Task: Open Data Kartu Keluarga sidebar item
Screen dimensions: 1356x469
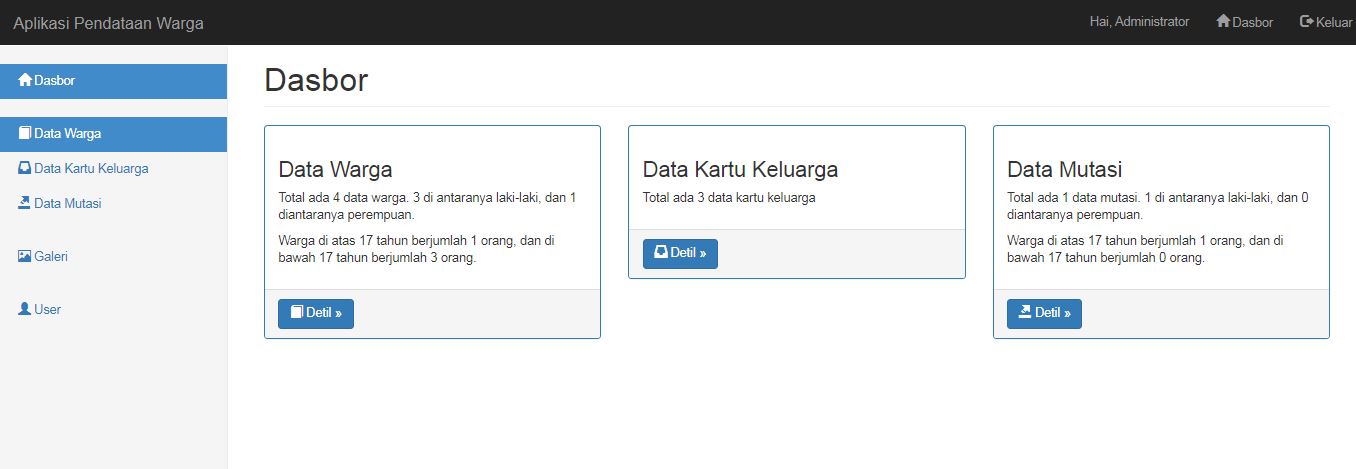Action: click(x=113, y=169)
